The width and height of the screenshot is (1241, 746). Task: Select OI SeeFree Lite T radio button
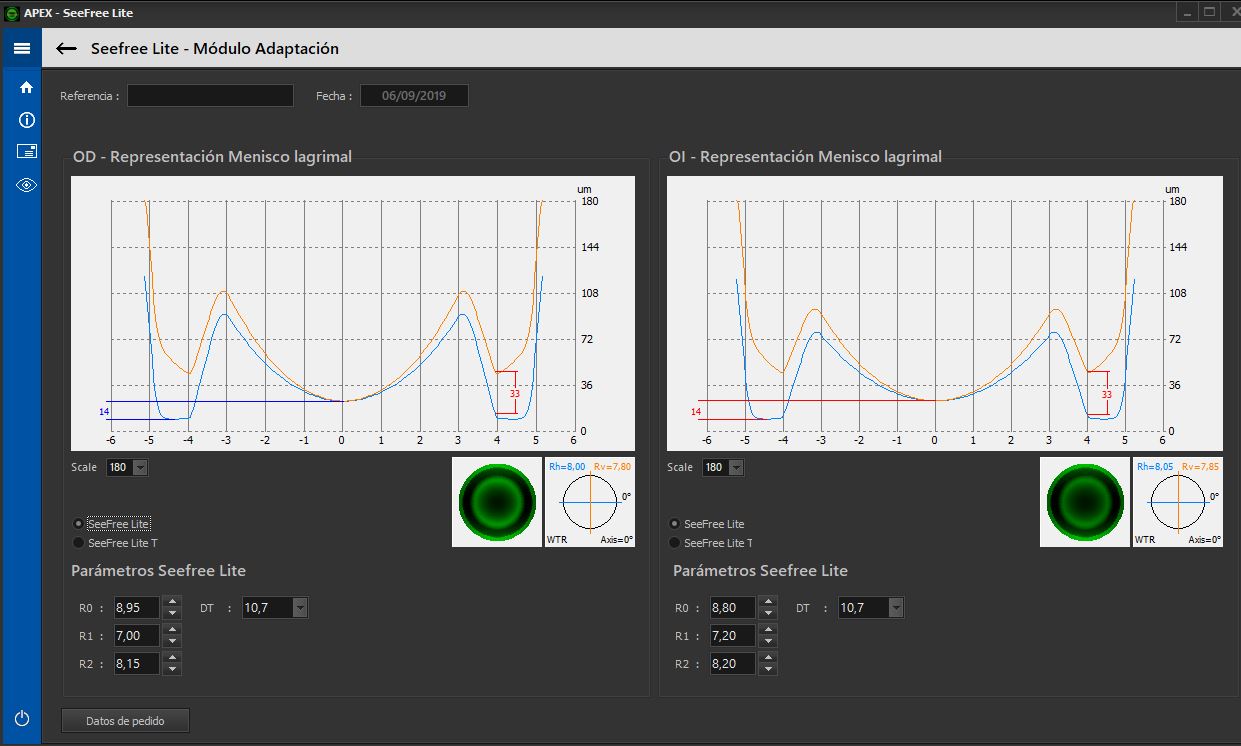675,543
